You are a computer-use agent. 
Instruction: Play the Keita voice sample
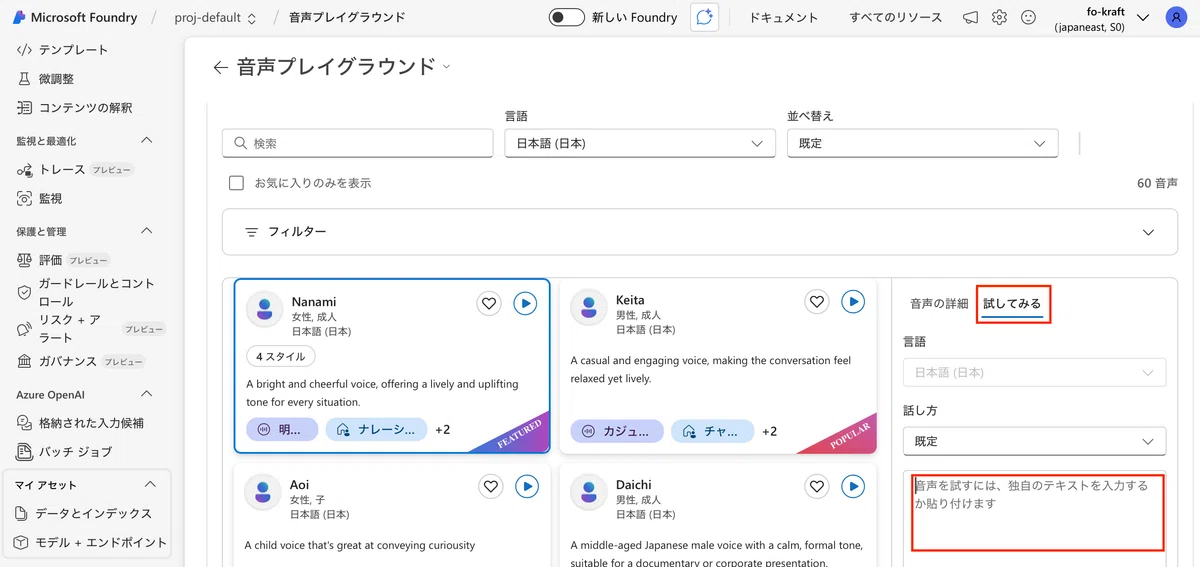853,301
